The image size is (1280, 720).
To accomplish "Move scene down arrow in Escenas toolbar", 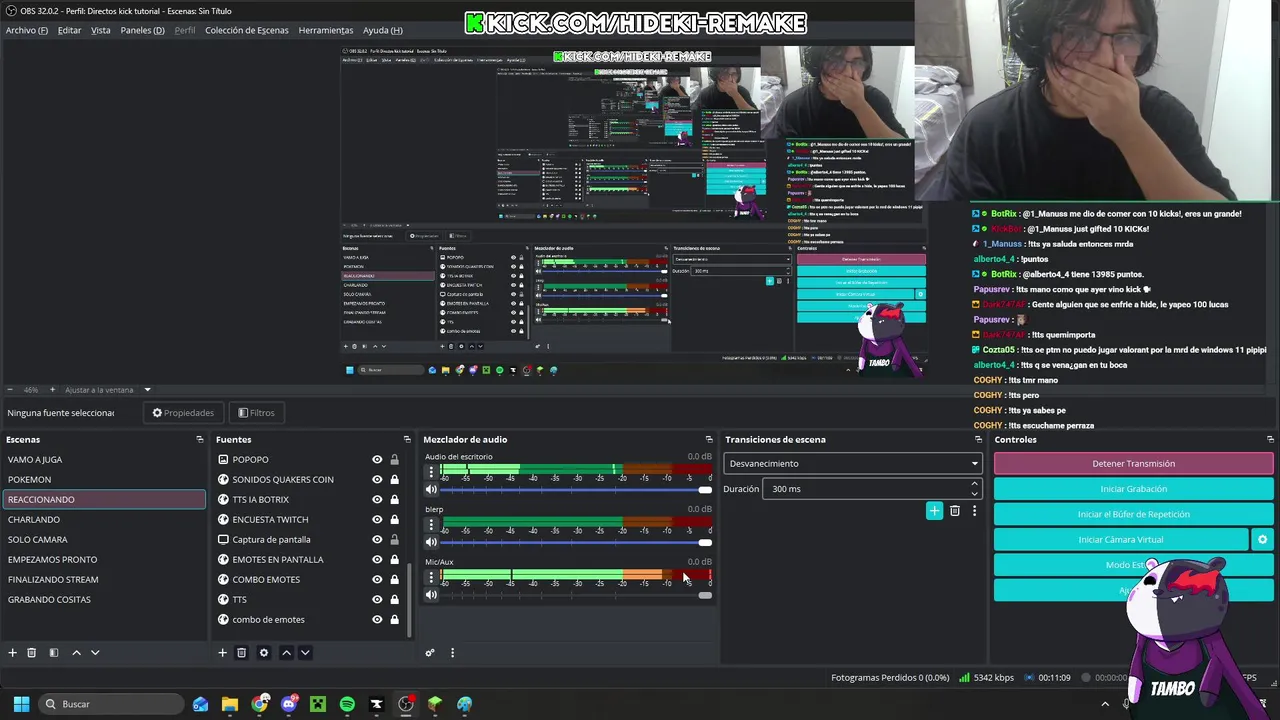I will (95, 653).
